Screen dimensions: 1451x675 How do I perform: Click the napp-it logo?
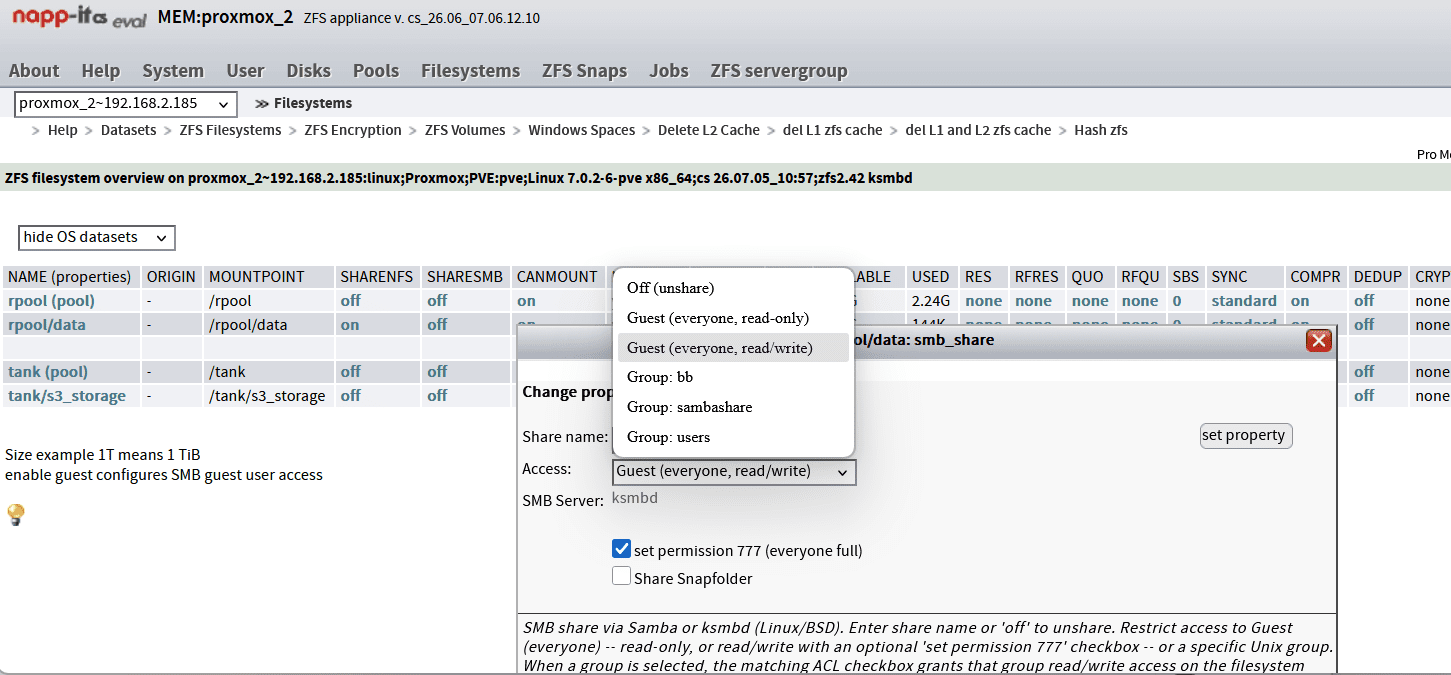point(79,18)
